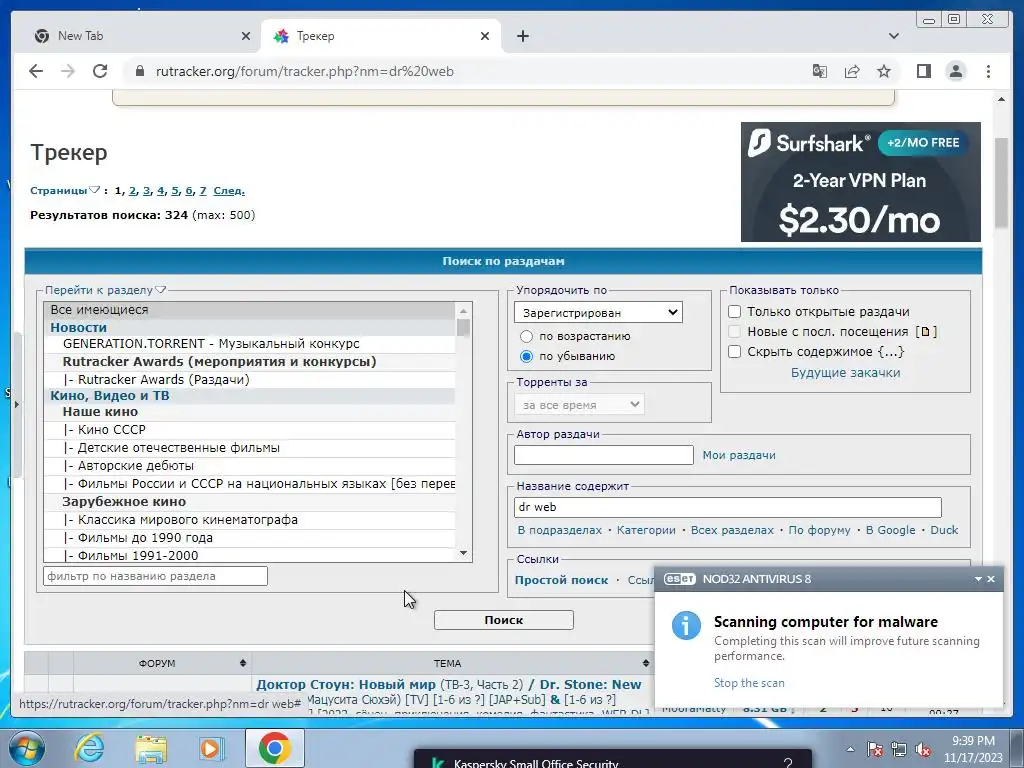The width and height of the screenshot is (1024, 768).
Task: Reload the page with the refresh icon
Action: 100,71
